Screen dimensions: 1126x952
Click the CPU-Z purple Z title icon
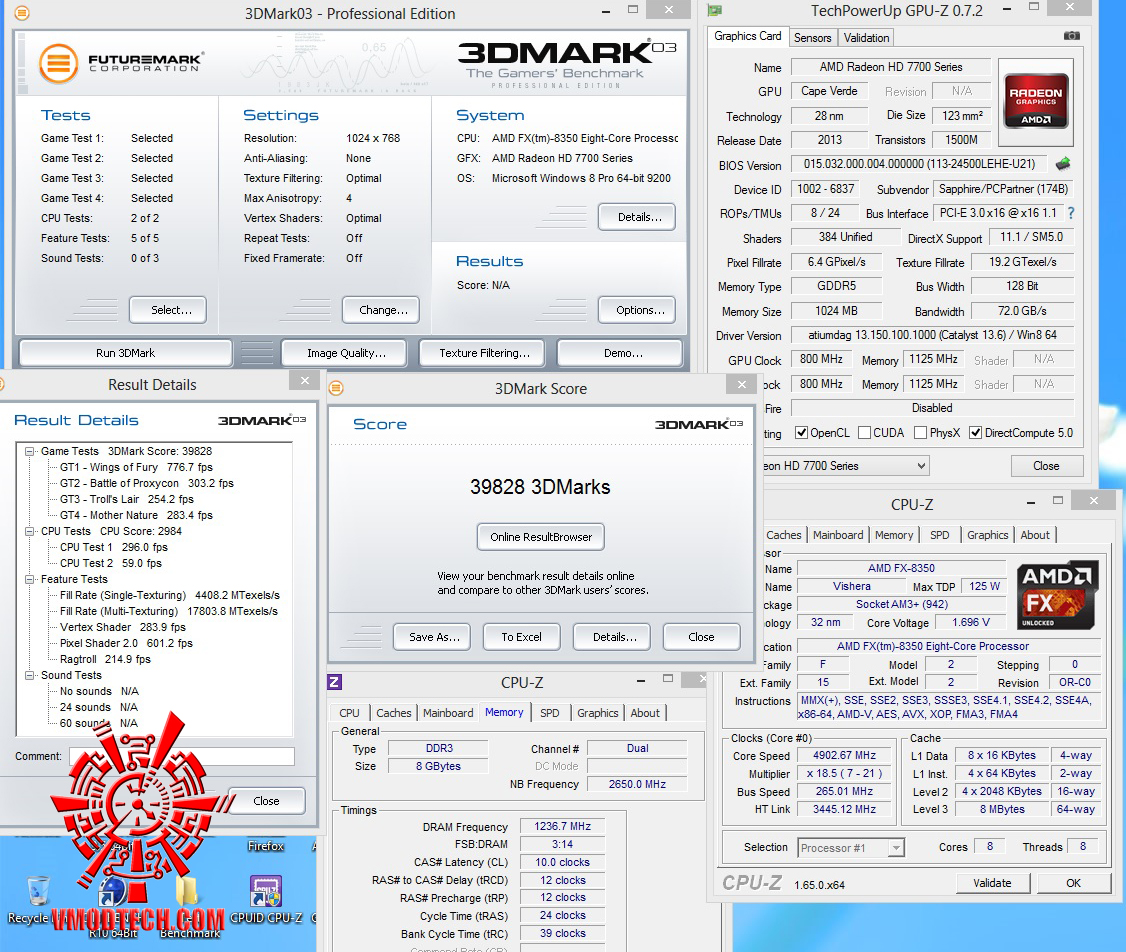(335, 681)
